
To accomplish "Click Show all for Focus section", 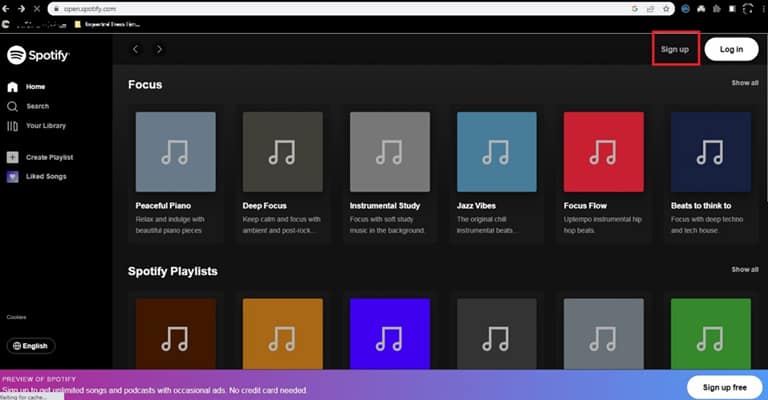I will (745, 83).
